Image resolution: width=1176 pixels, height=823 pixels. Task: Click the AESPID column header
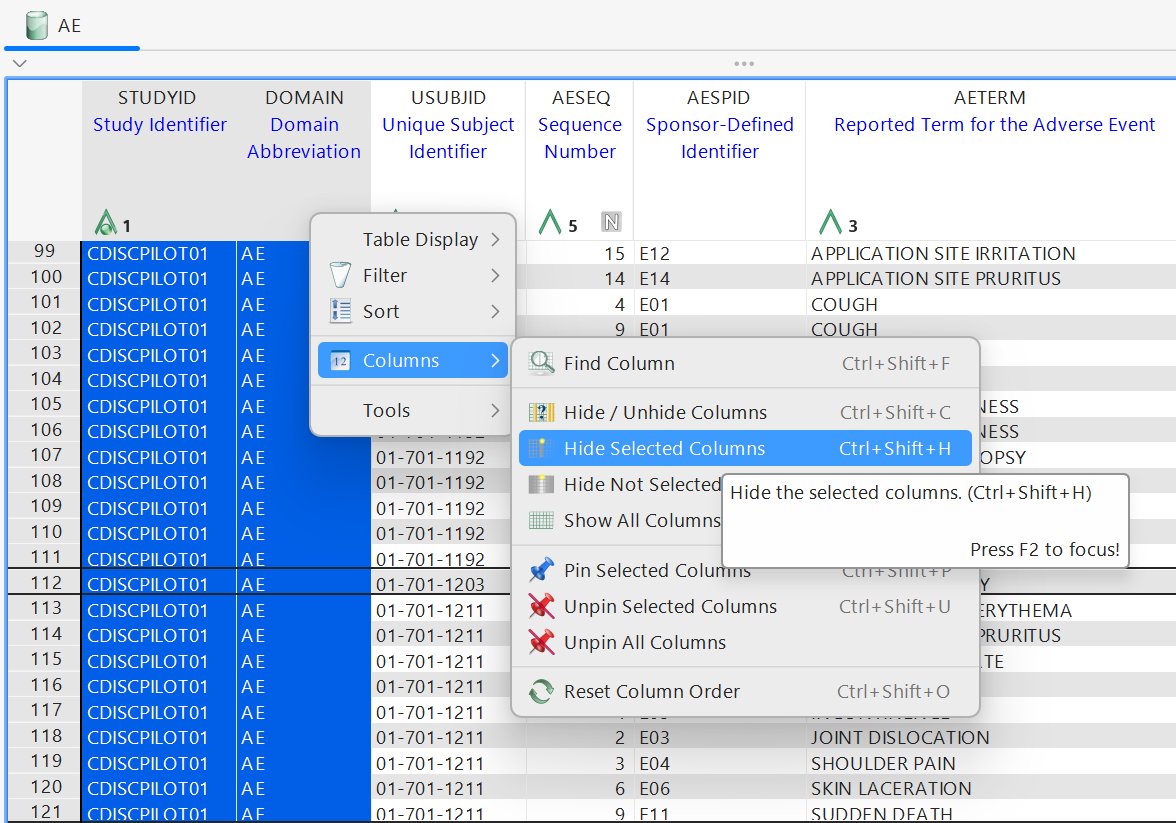coord(719,161)
